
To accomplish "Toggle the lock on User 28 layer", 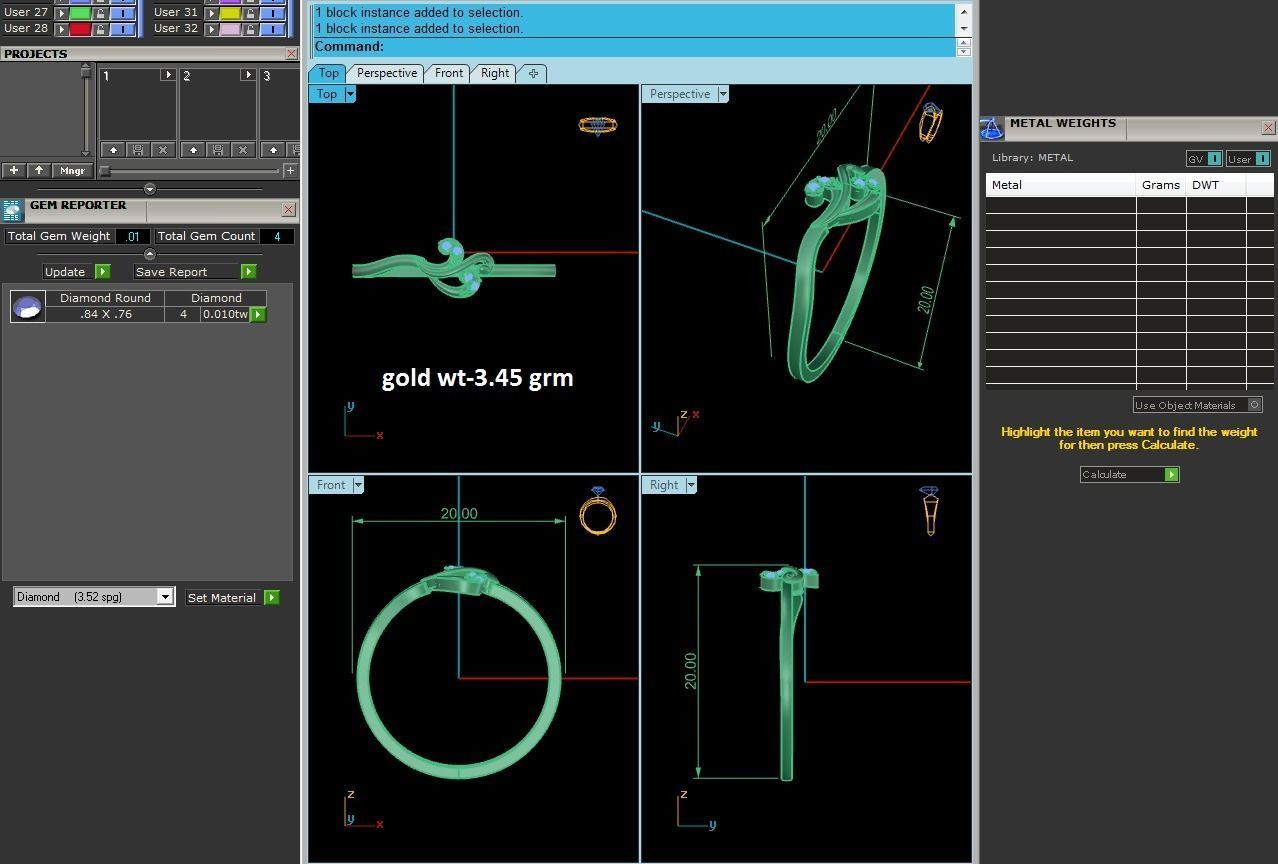I will coord(100,29).
